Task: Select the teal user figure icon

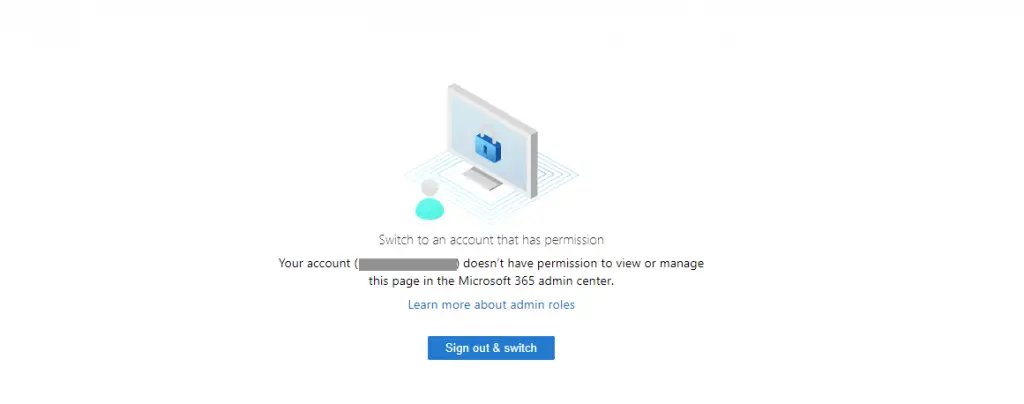Action: click(430, 200)
